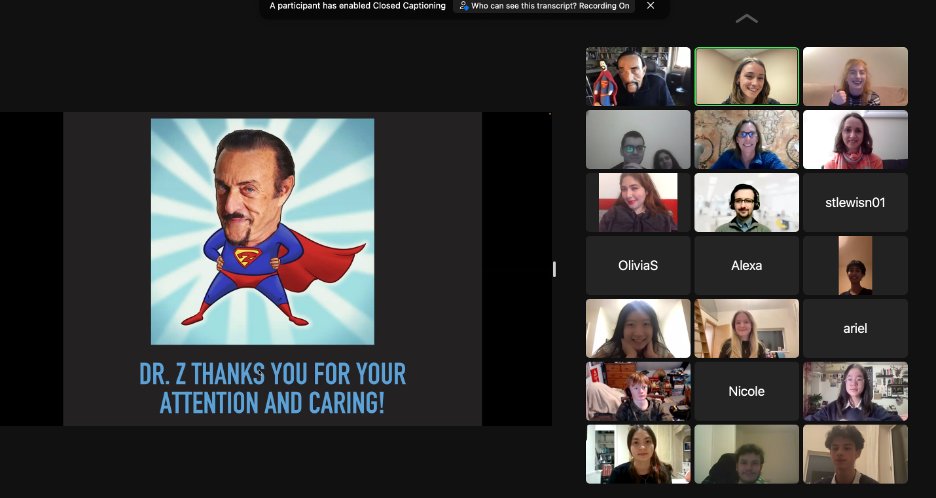The width and height of the screenshot is (936, 498).
Task: Grab the divider handle between share and gallery
Action: 555,269
